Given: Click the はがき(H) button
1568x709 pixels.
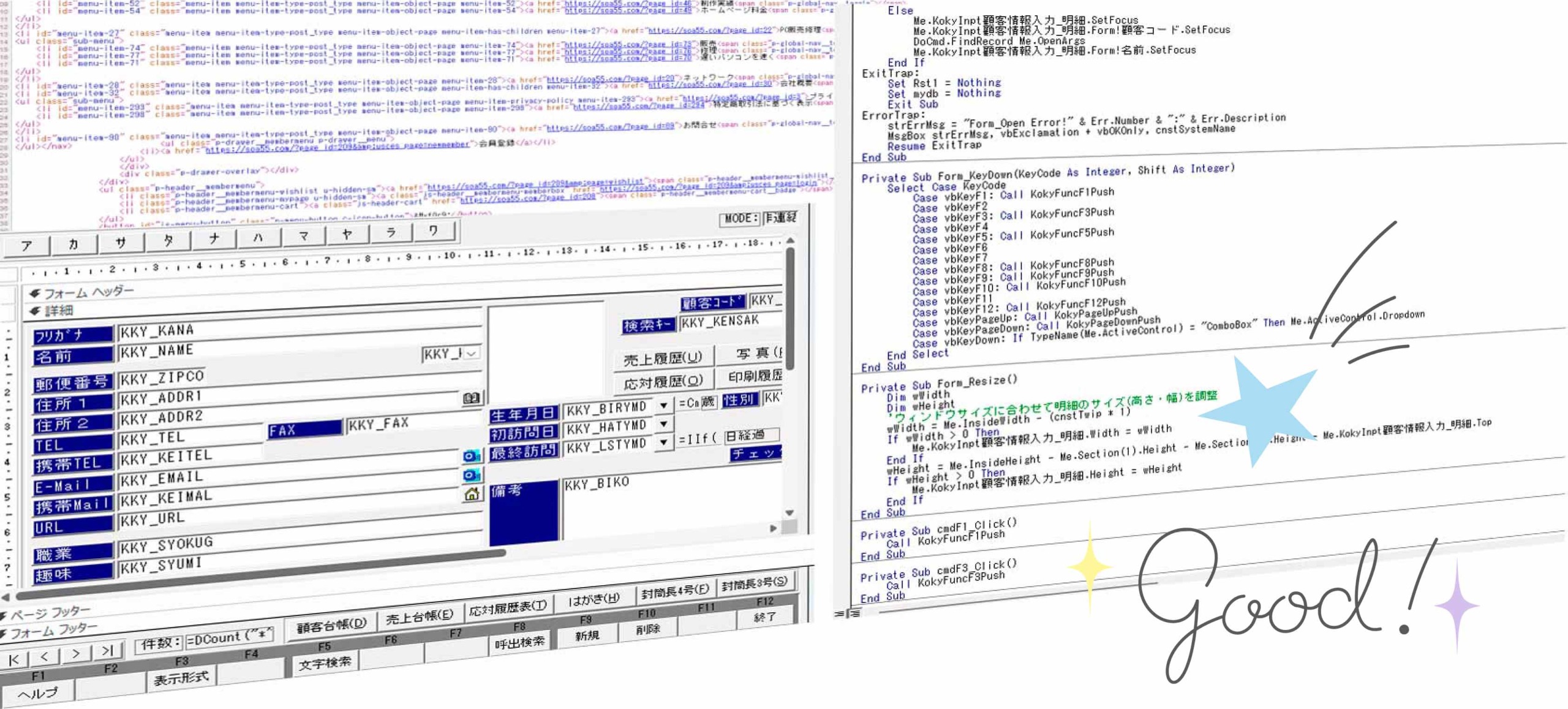Looking at the screenshot, I should click(594, 599).
